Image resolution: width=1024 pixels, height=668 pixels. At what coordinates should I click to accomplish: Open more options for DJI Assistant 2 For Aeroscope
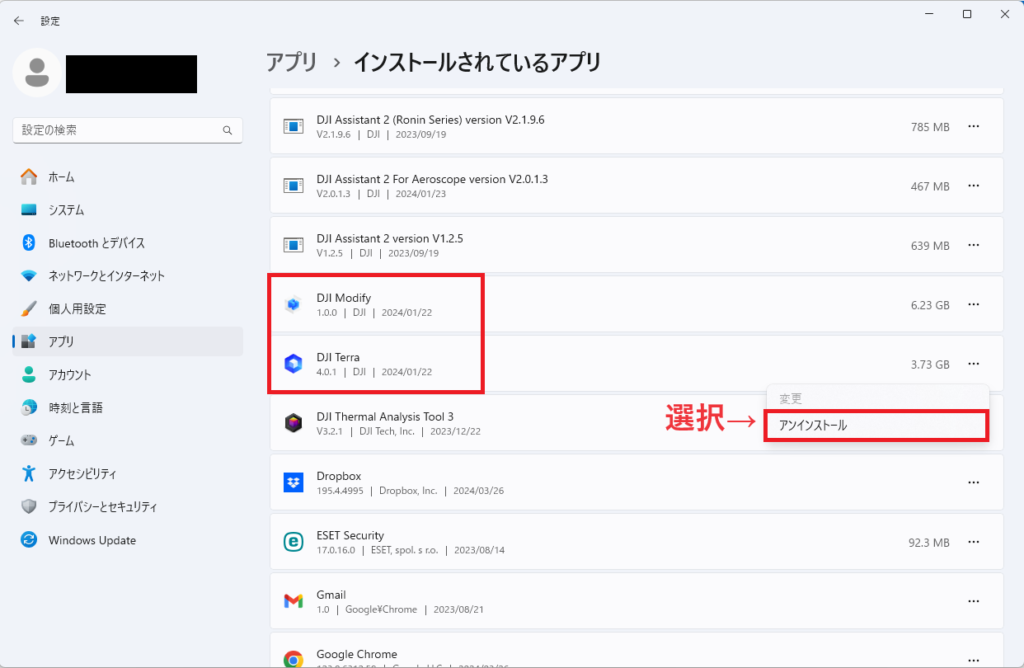point(974,186)
